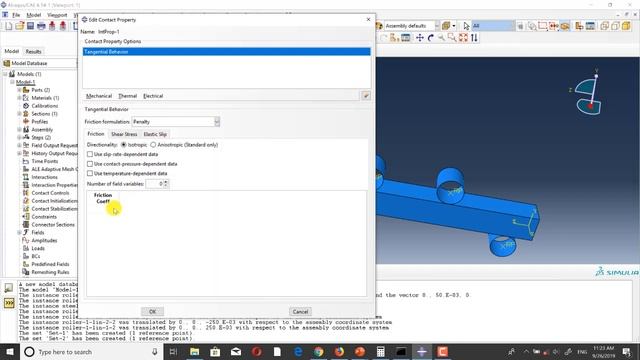Select Predefined Fields in model tree
640x360 pixels.
pos(50,264)
